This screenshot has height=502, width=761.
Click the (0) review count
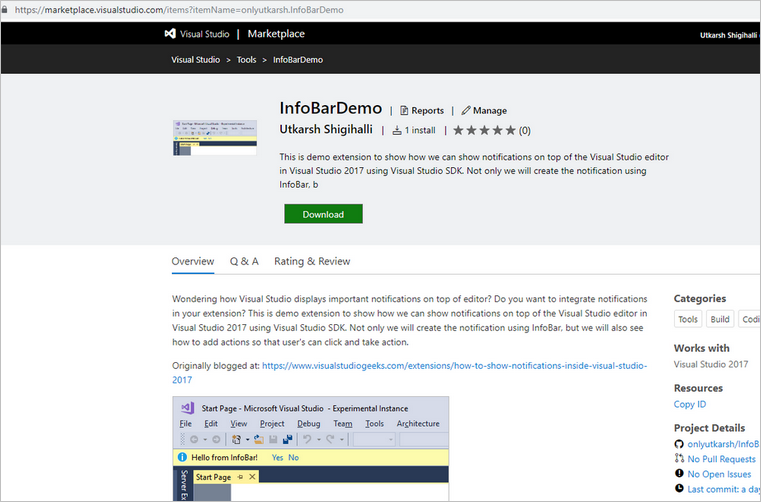pyautogui.click(x=525, y=131)
